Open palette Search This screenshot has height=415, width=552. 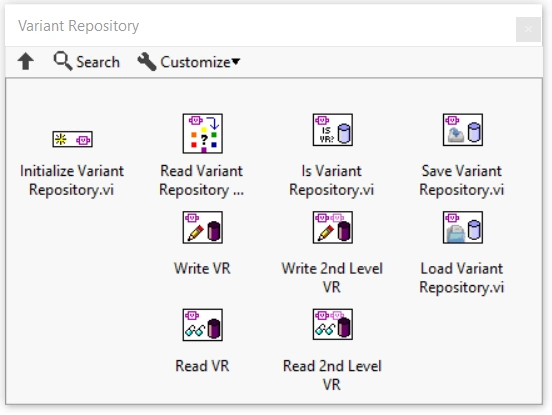tap(87, 62)
